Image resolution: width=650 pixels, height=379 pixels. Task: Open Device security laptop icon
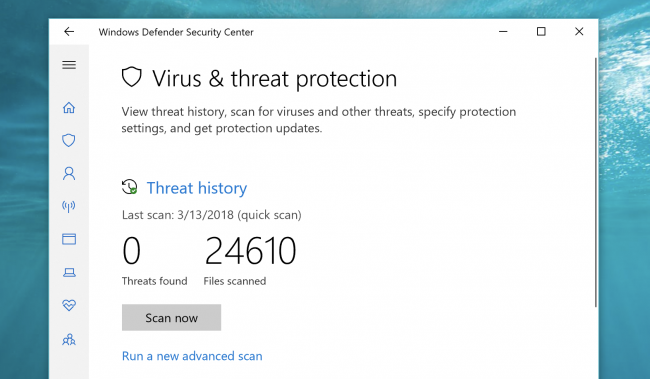coord(69,272)
